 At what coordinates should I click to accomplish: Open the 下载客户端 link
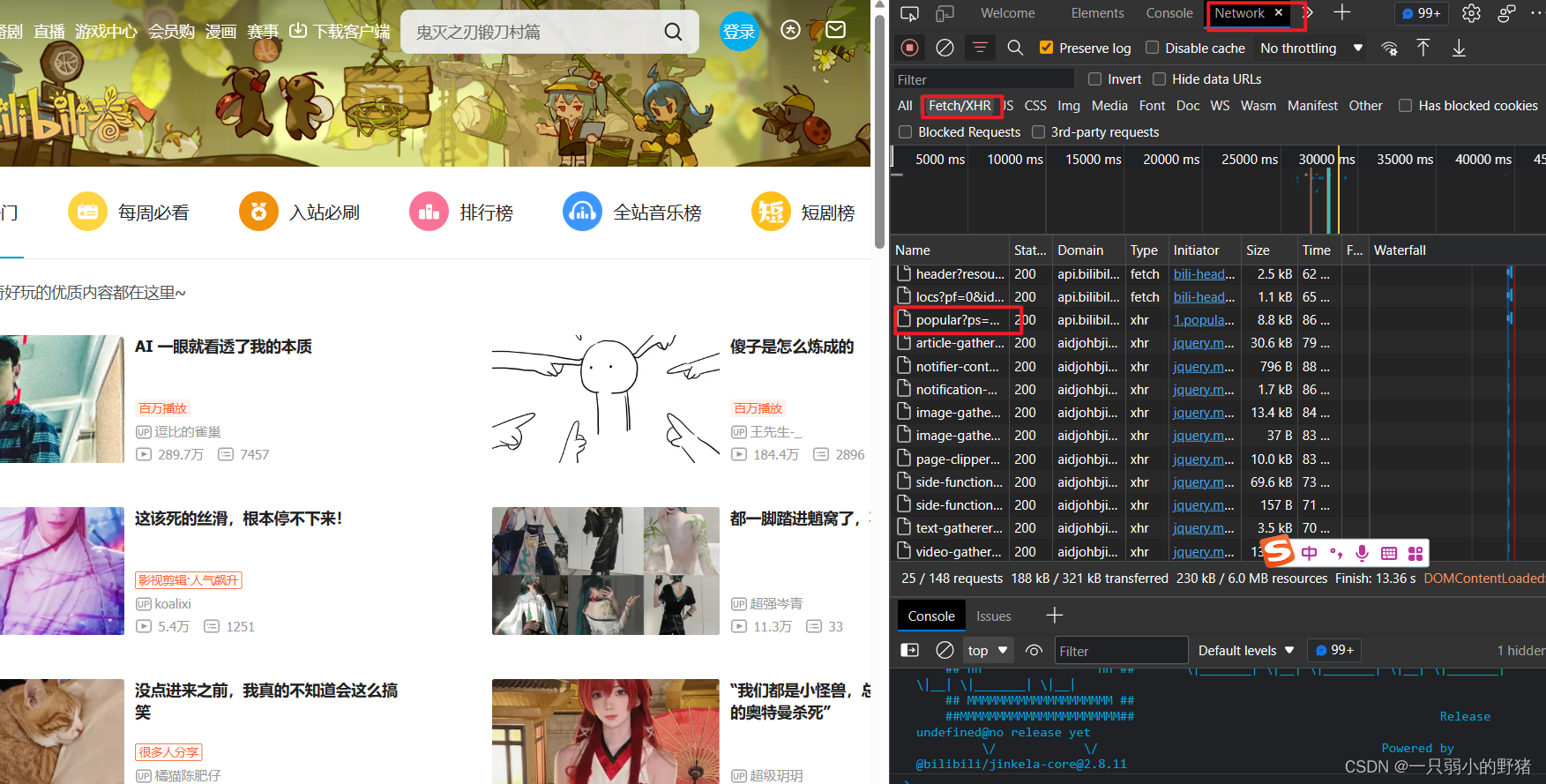pyautogui.click(x=340, y=32)
